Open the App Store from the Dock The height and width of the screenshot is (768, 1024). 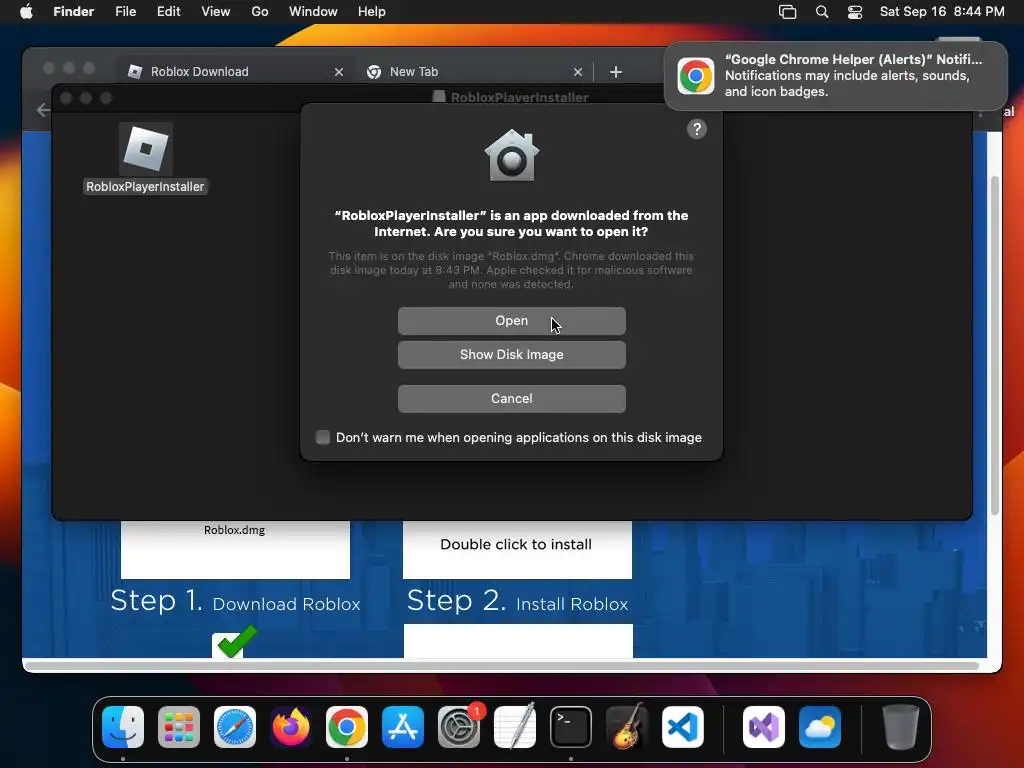tap(403, 727)
